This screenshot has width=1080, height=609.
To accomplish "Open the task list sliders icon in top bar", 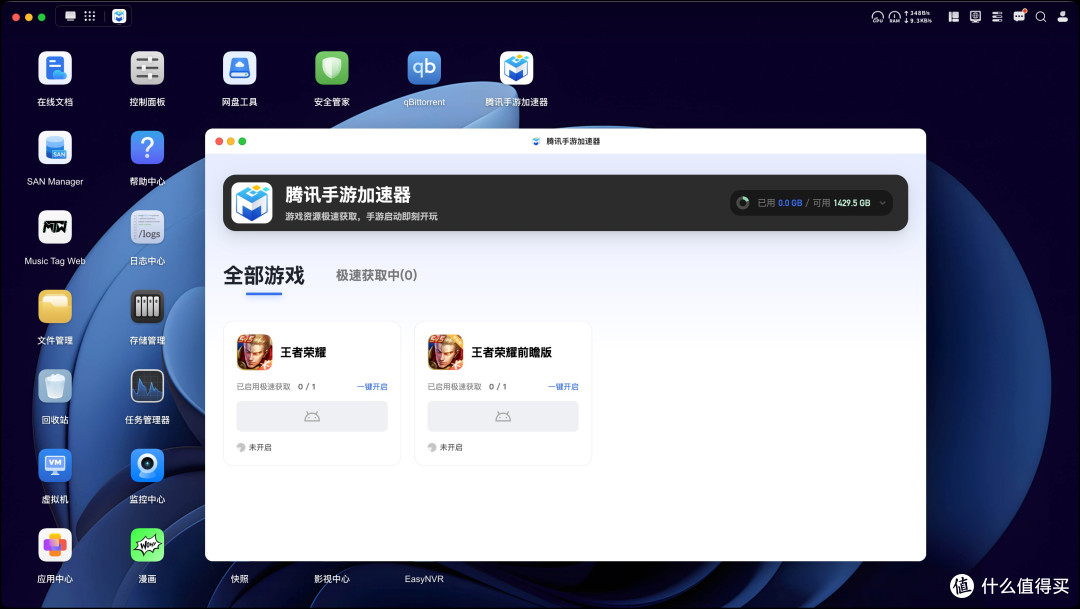I will coord(997,17).
